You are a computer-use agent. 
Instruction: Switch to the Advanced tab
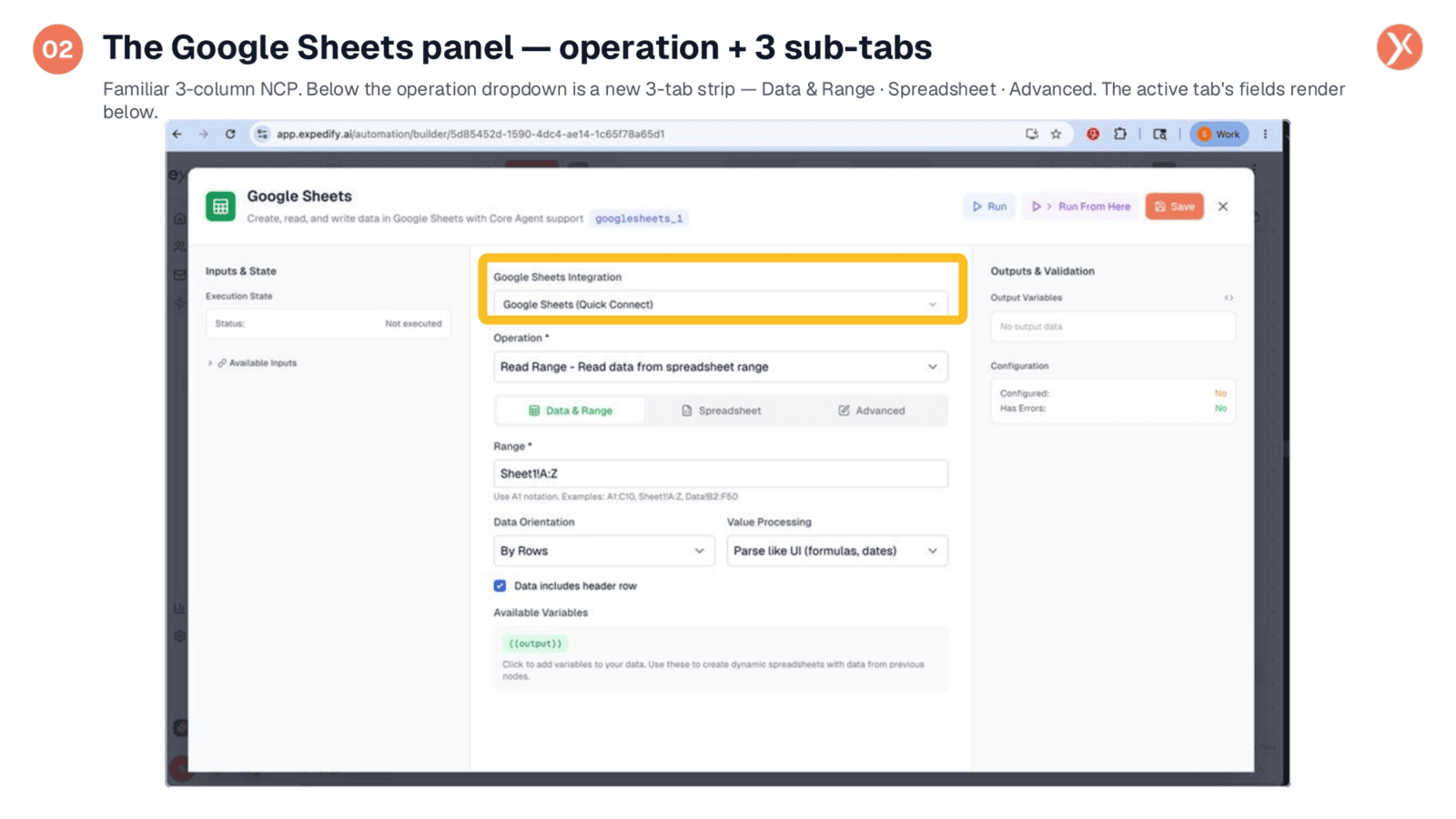[x=871, y=410]
